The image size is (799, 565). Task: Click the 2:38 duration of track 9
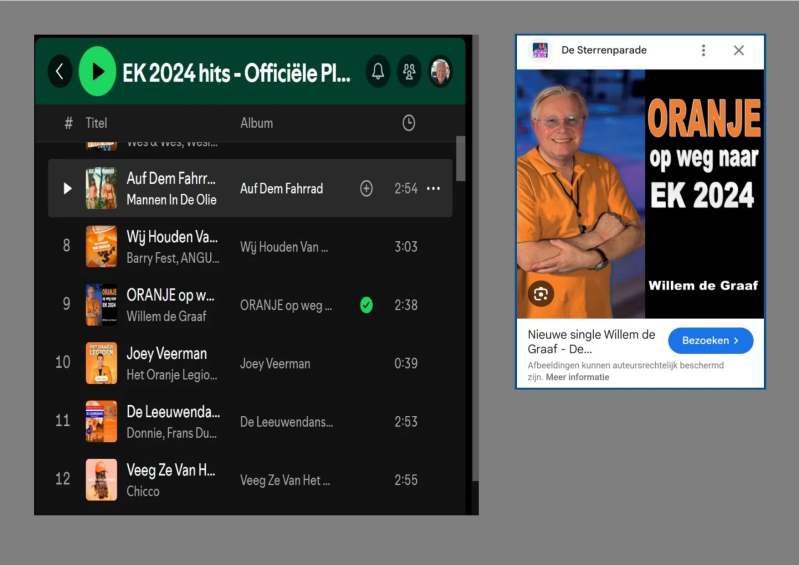point(406,305)
